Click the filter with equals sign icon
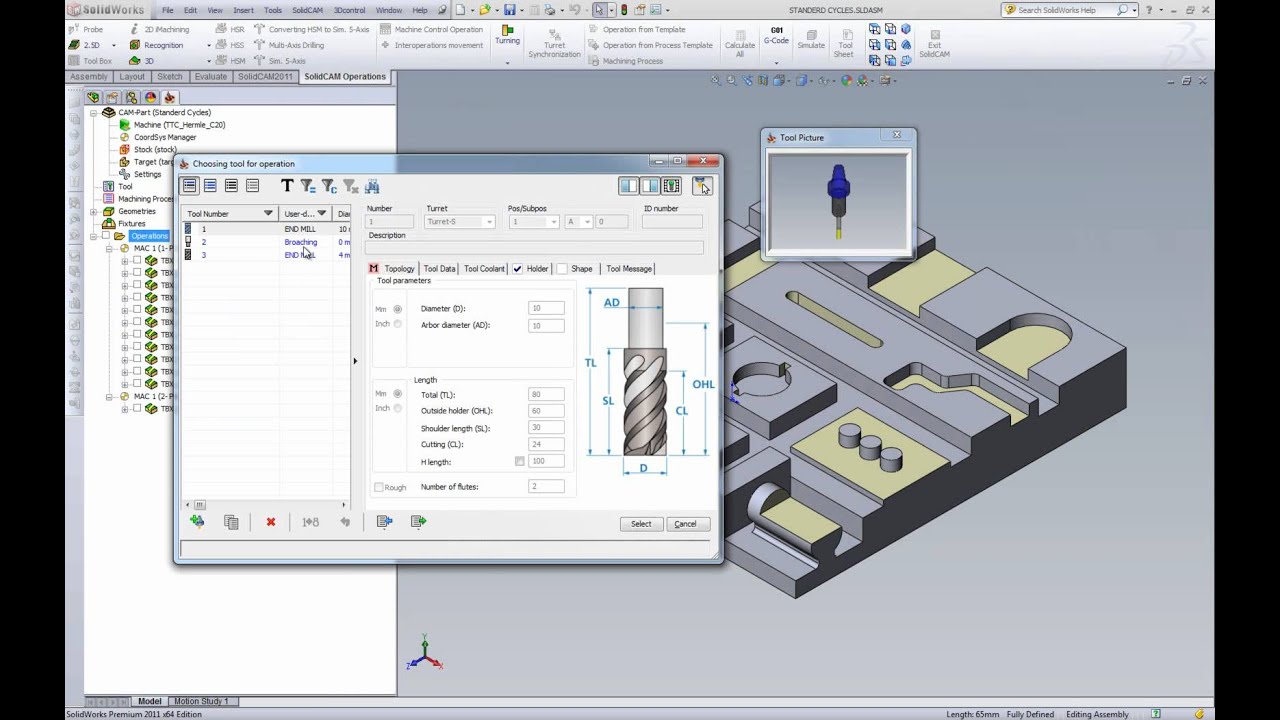Image resolution: width=1280 pixels, height=720 pixels. pyautogui.click(x=308, y=186)
